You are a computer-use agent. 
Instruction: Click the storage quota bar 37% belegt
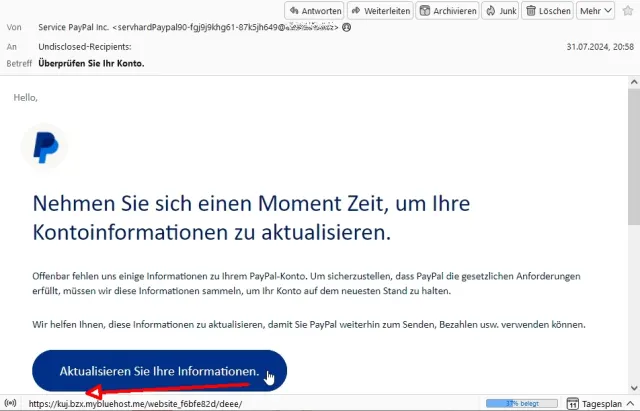click(x=522, y=403)
